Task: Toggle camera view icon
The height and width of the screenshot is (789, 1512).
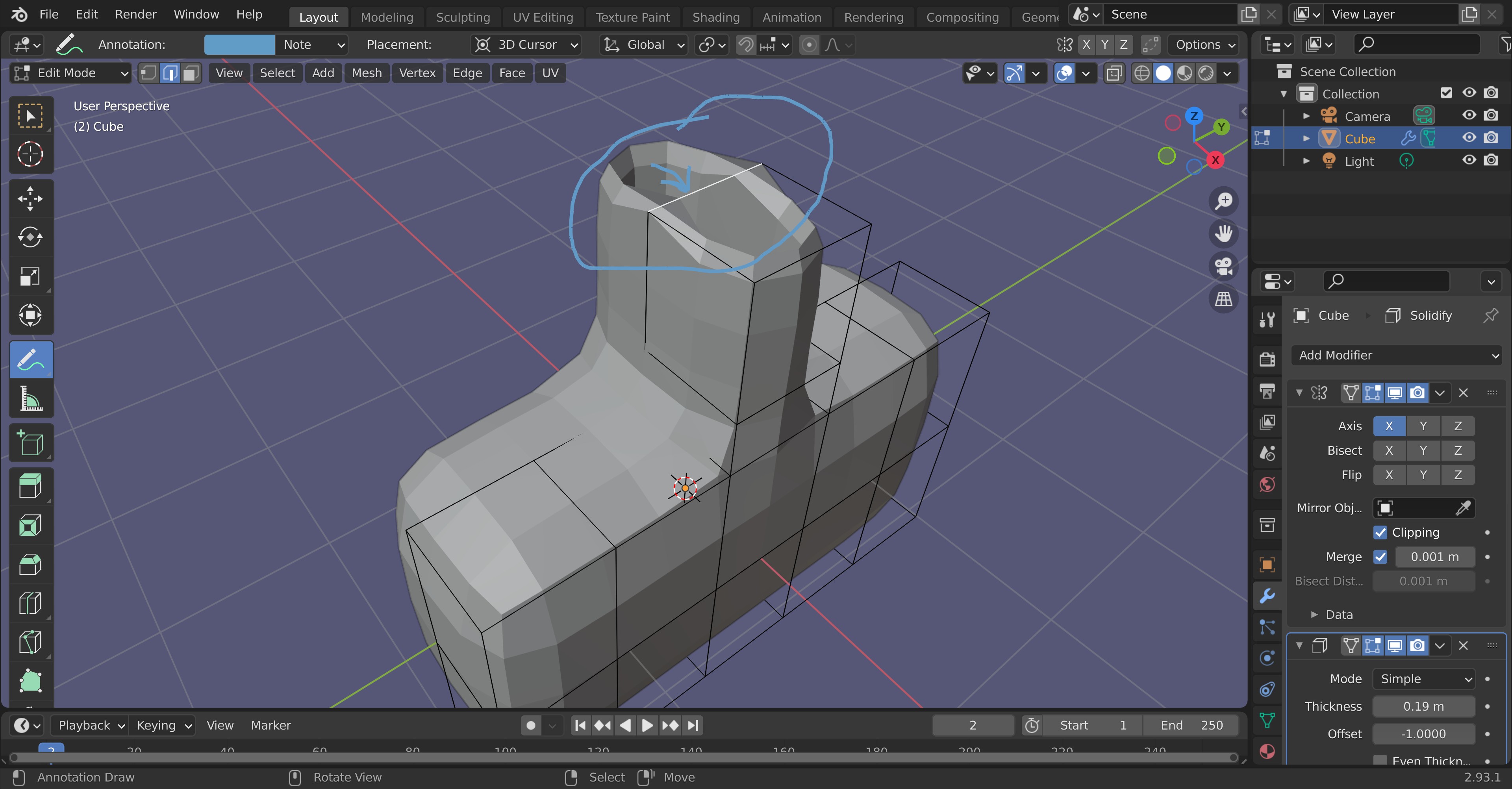Action: click(x=1224, y=267)
